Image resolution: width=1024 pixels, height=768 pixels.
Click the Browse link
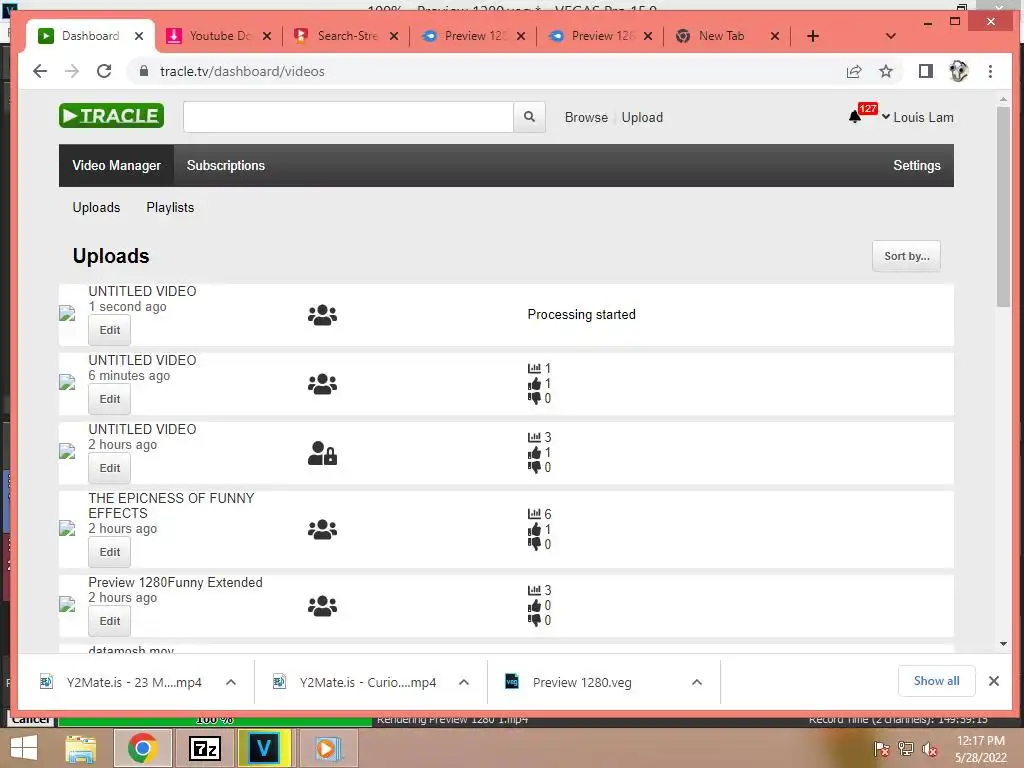586,118
